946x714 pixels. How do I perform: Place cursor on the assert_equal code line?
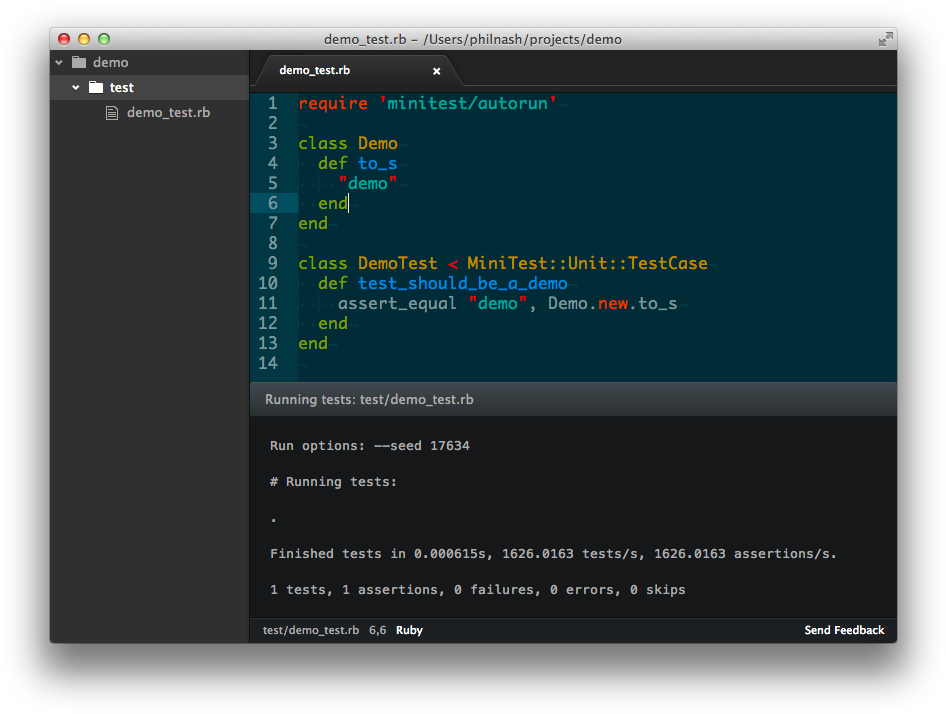pyautogui.click(x=507, y=303)
